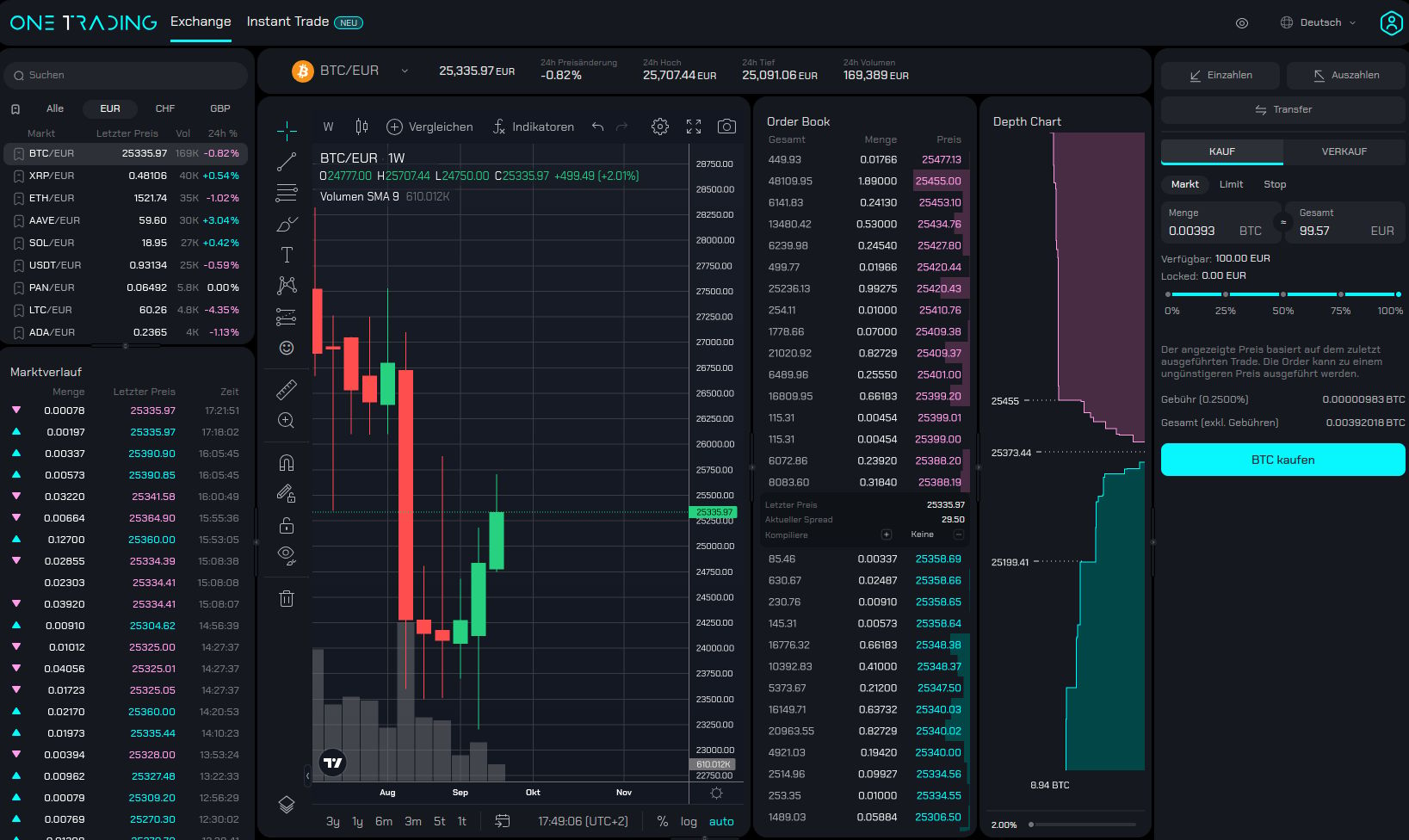Toggle log scale on chart
The image size is (1409, 840).
click(x=689, y=821)
